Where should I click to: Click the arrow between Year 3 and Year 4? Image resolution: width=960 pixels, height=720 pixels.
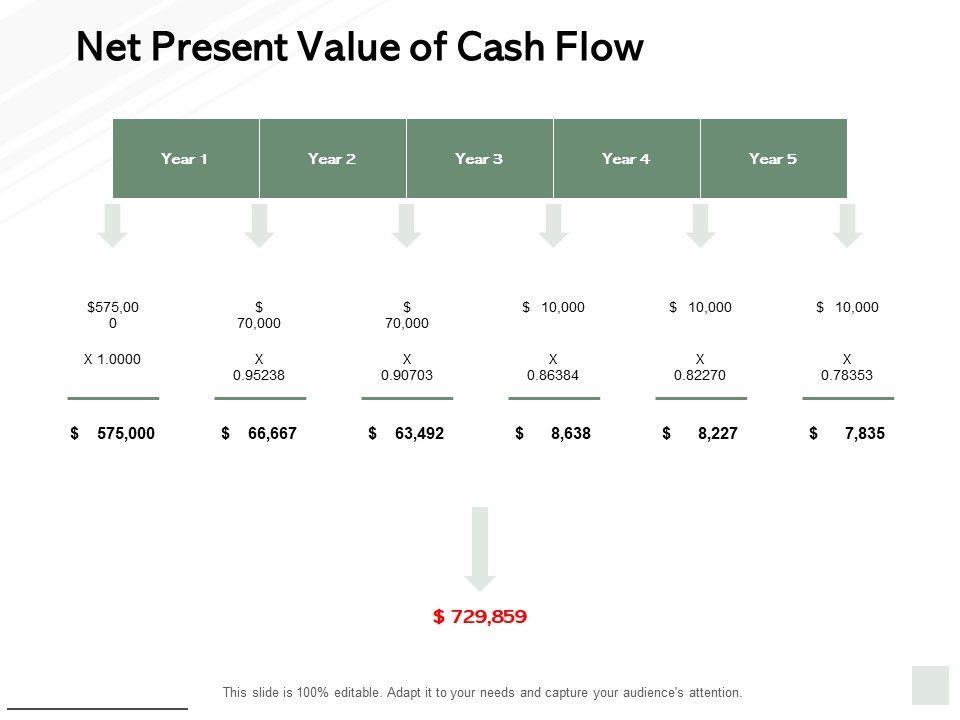coord(553,225)
